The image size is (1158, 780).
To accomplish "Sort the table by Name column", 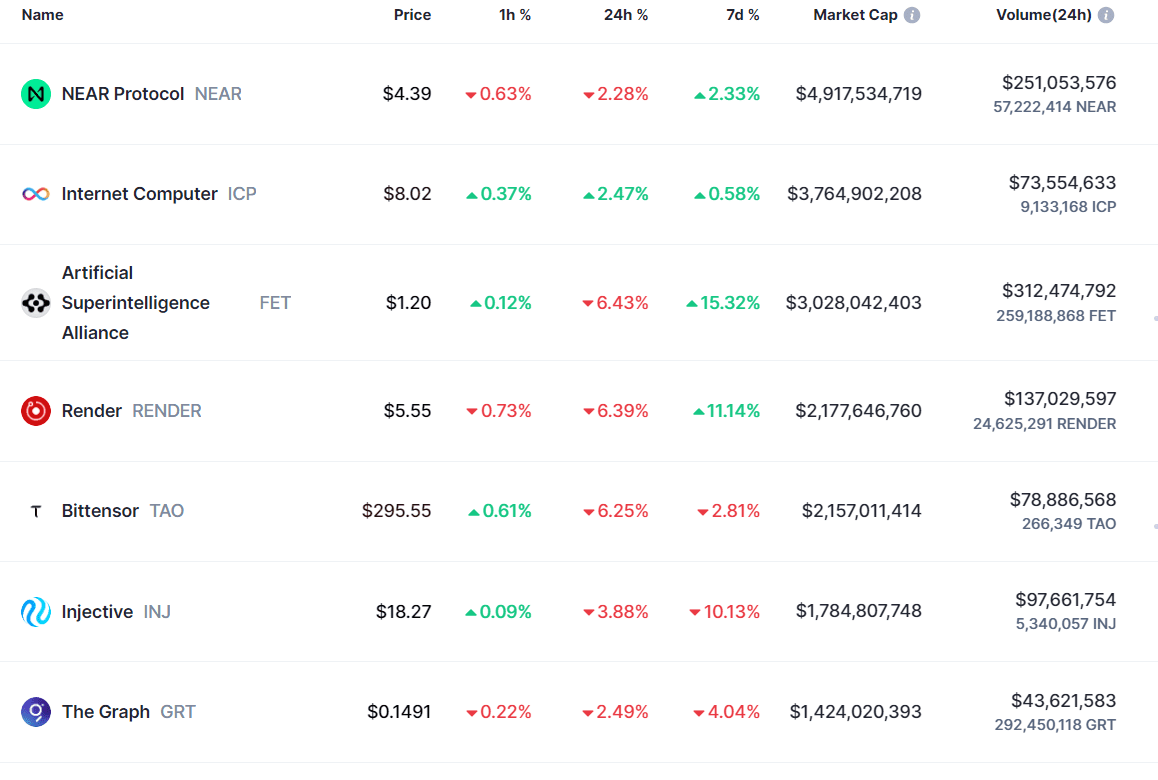I will pos(42,15).
